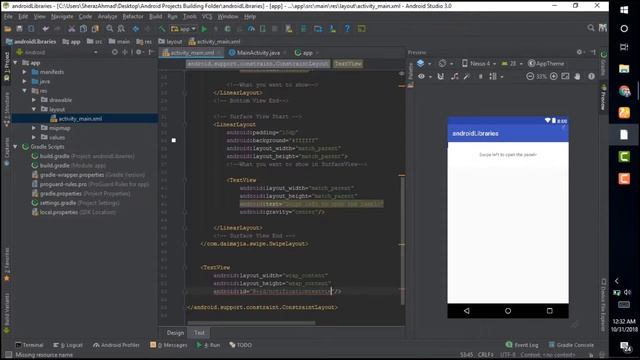This screenshot has height=360, width=640.
Task: Open the Preview panel settings gear
Action: [579, 52]
